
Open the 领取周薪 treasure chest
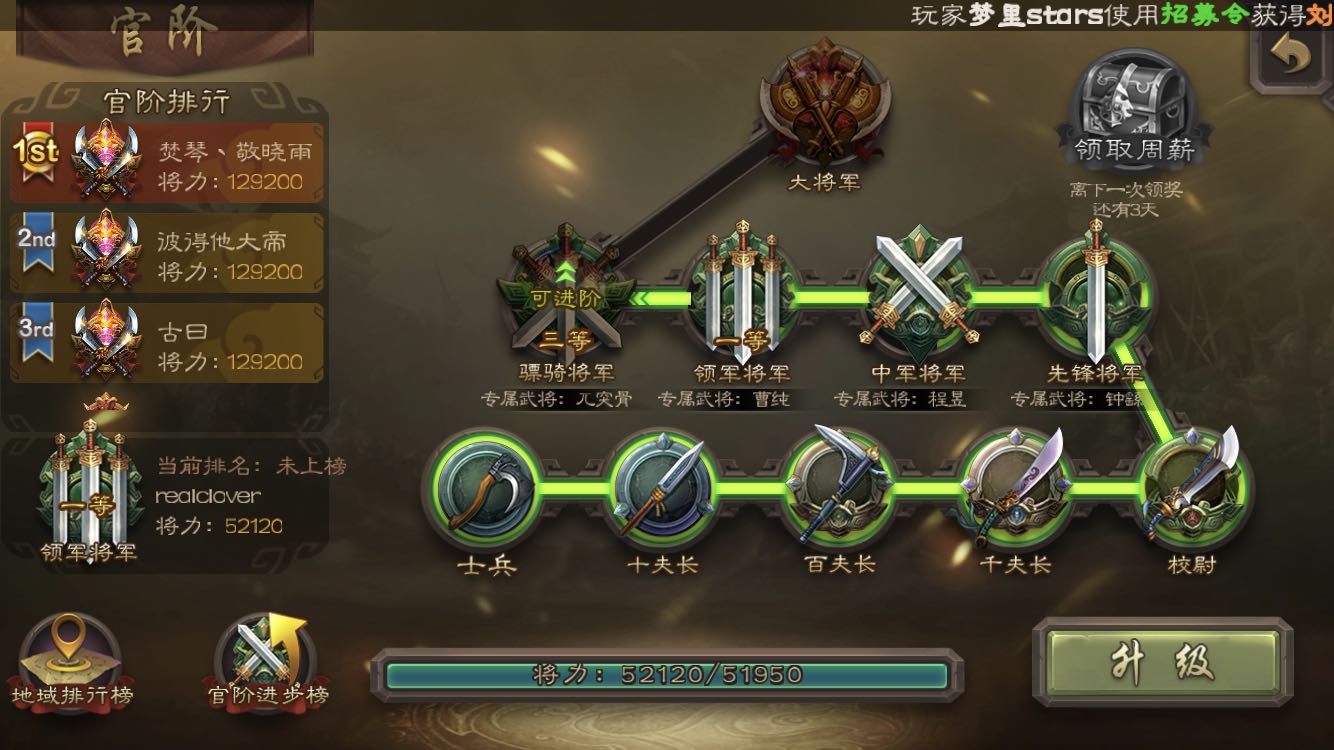pyautogui.click(x=1134, y=108)
